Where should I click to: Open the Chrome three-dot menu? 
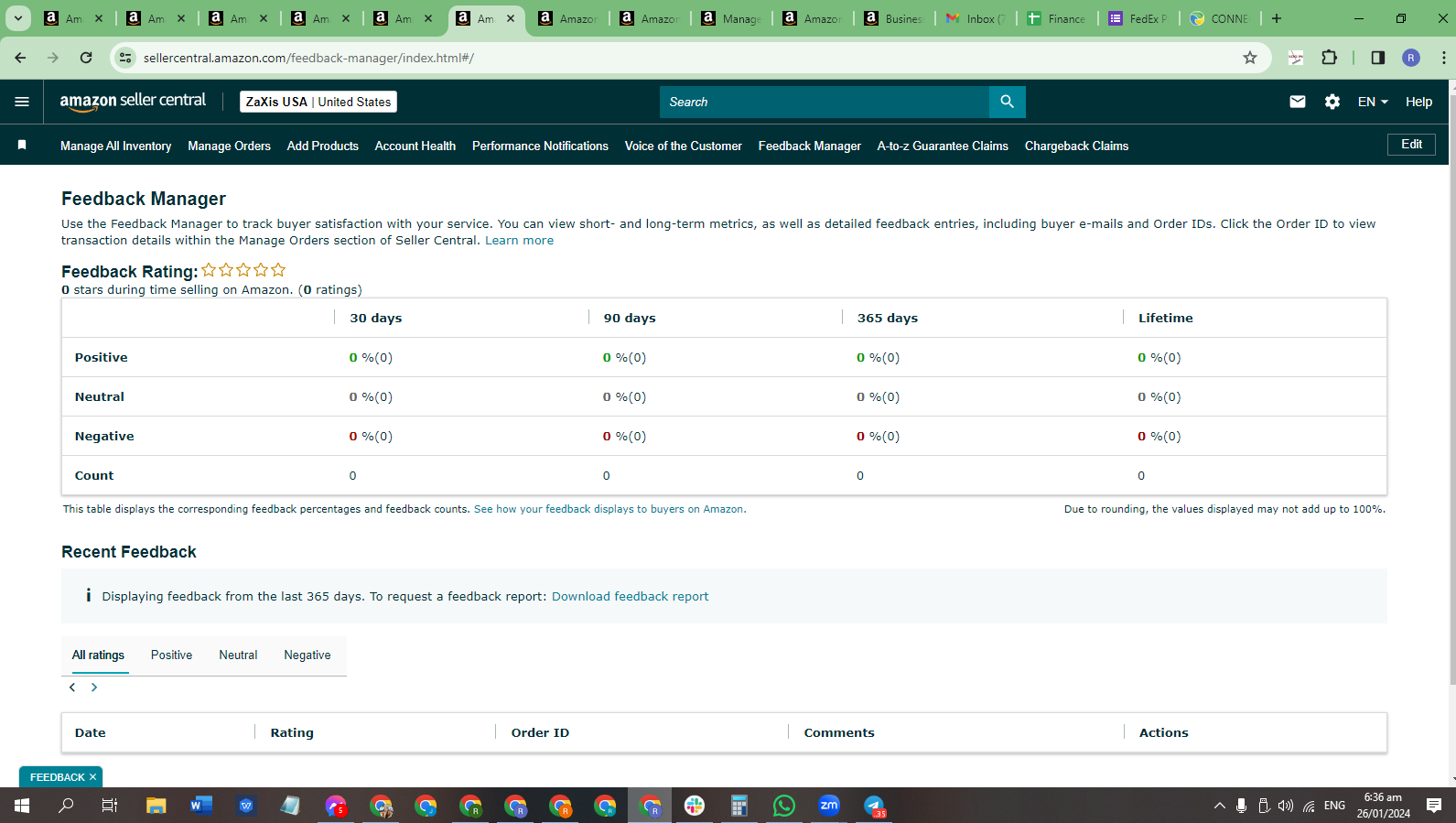click(1443, 58)
